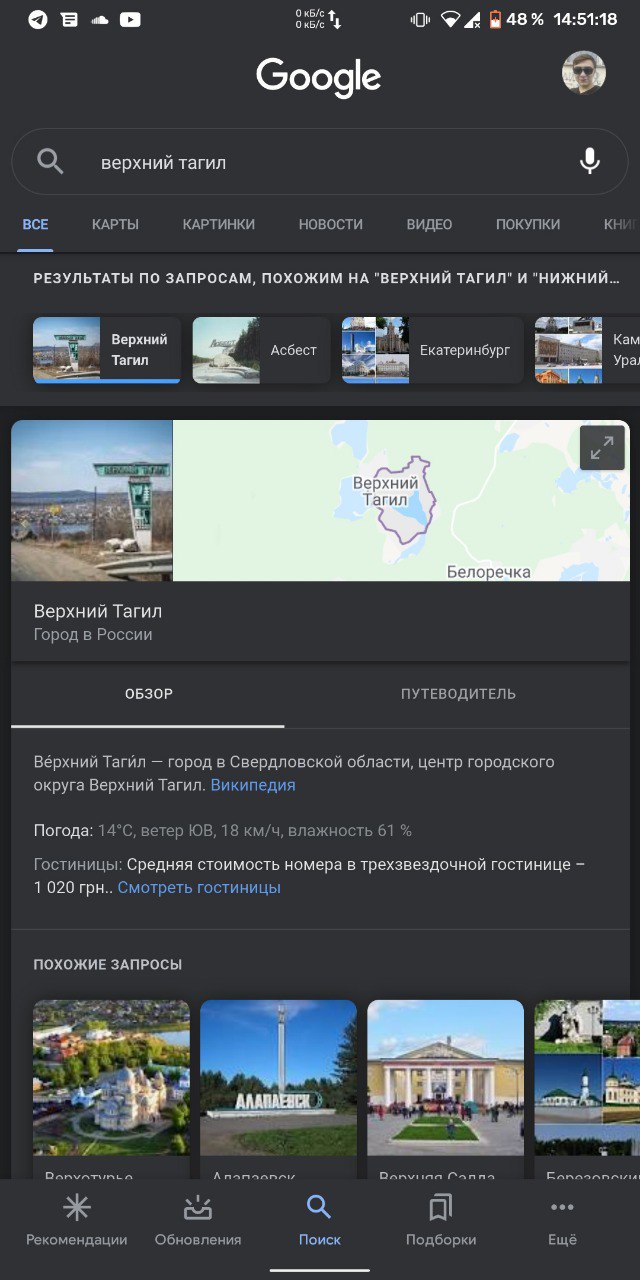Screen dimensions: 640x1280
Task: Tap the SoundCloud notification icon
Action: click(x=99, y=19)
